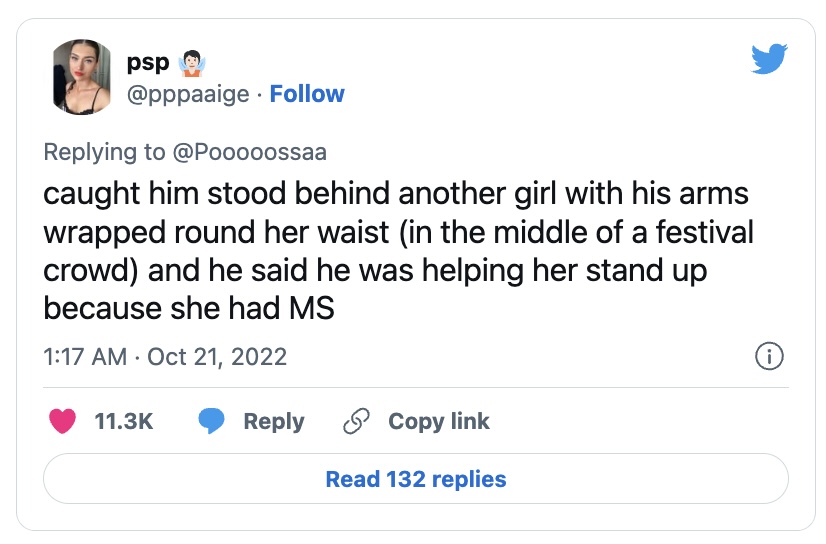Click the psp display name
826x544 pixels.
tap(146, 63)
